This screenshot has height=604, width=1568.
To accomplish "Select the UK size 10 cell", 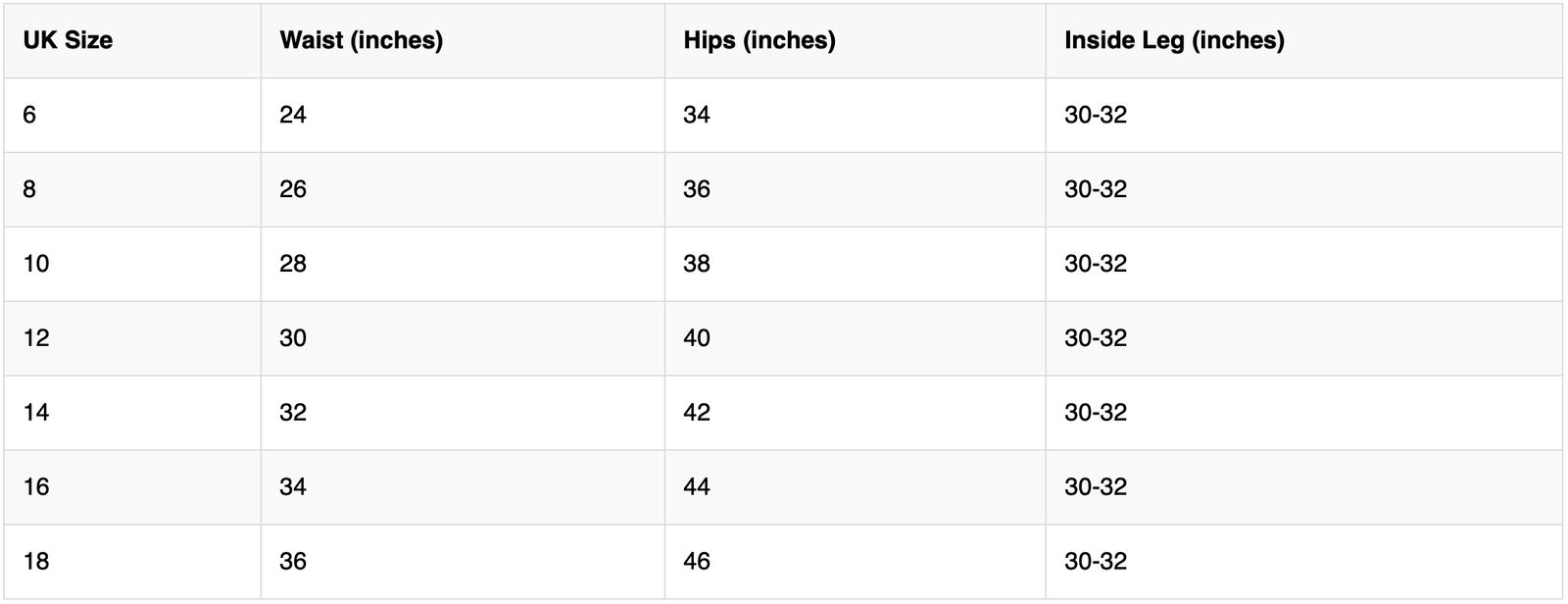I will click(x=36, y=264).
